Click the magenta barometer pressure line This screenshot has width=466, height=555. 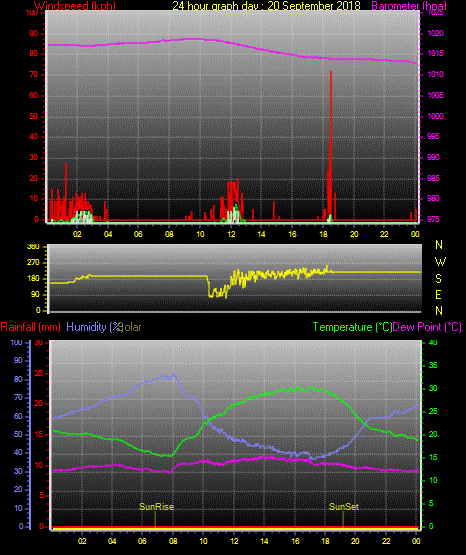click(x=233, y=43)
